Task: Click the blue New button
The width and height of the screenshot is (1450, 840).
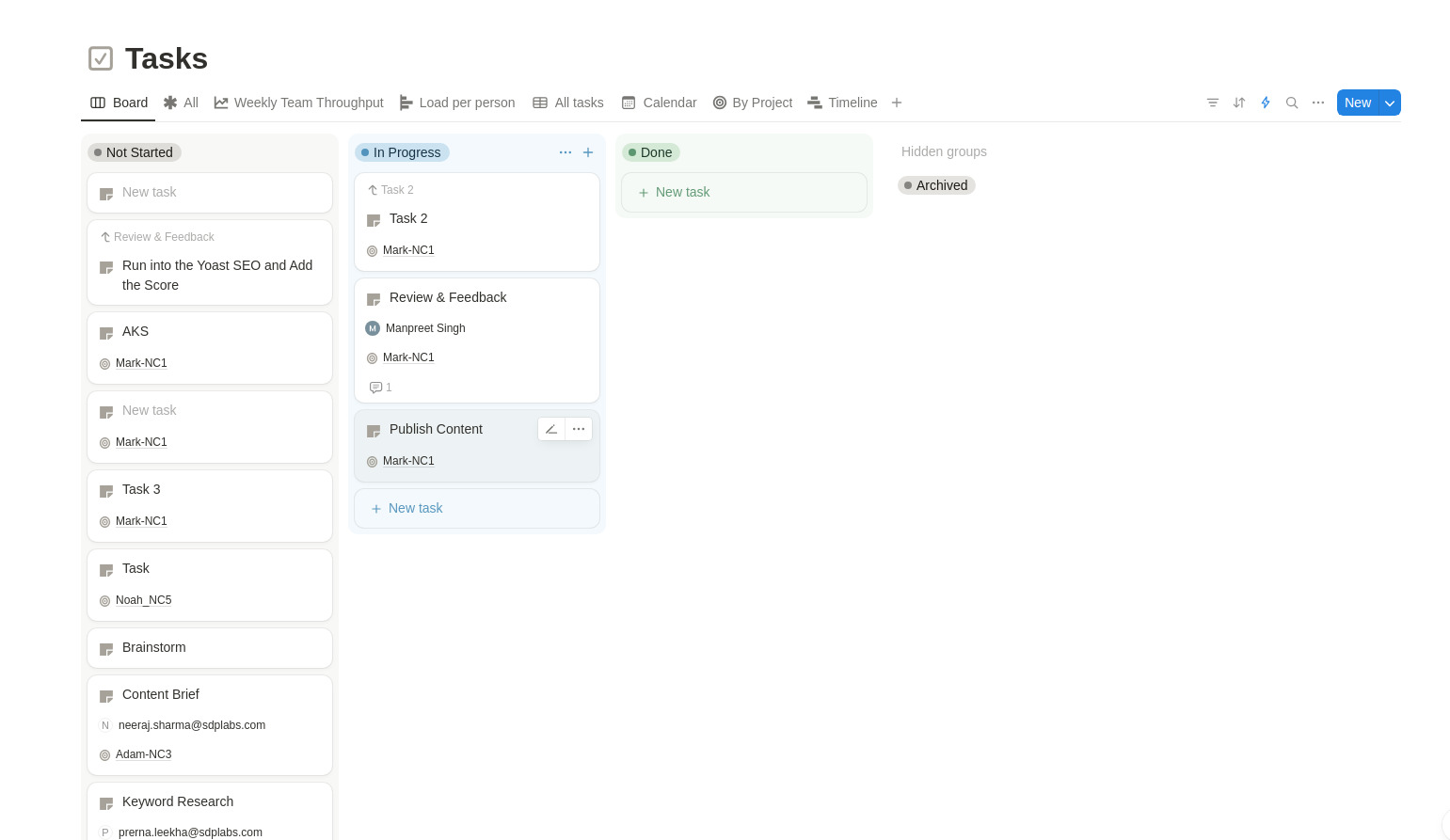Action: click(x=1357, y=103)
